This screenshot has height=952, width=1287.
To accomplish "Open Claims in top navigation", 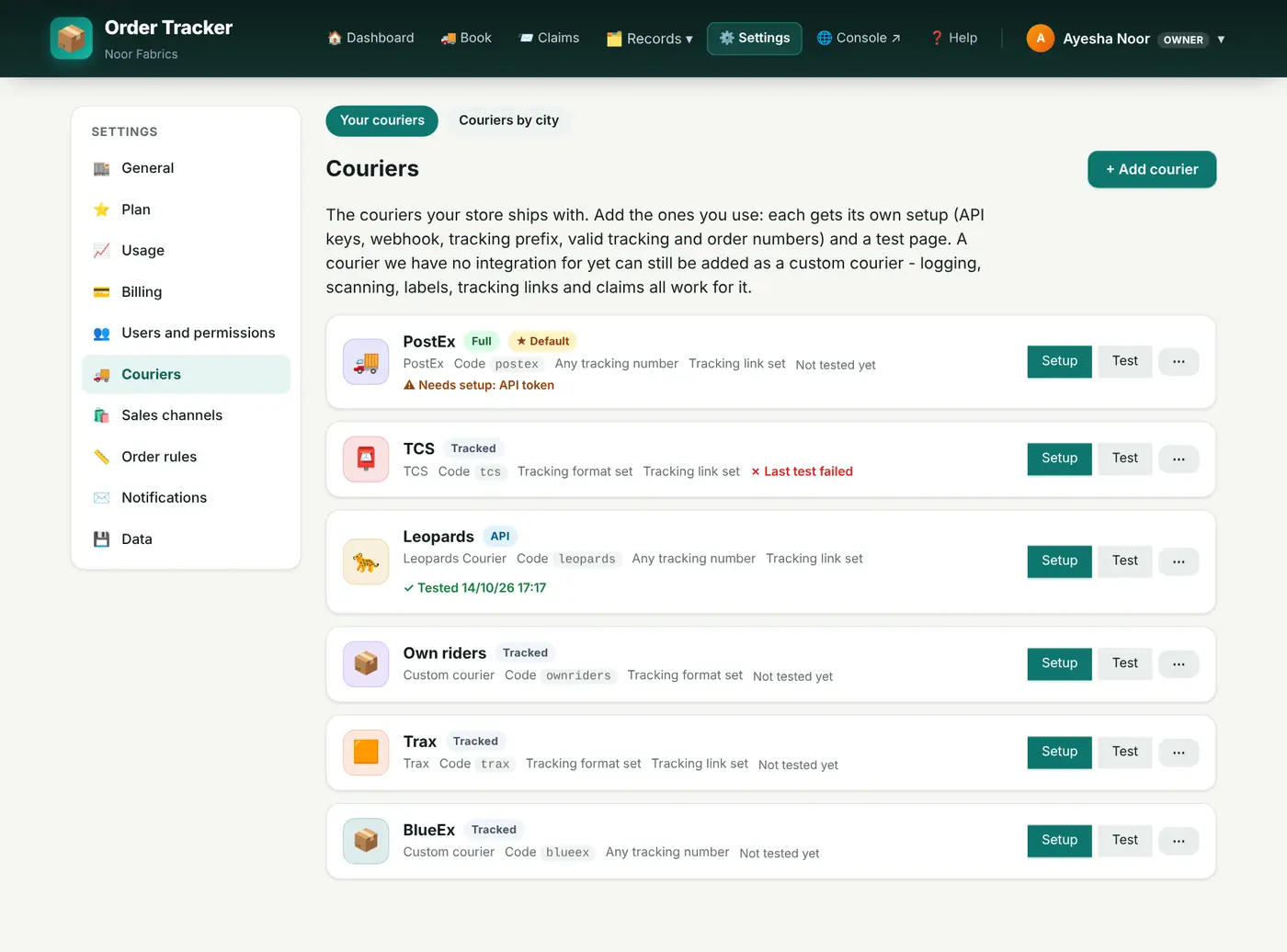I will (550, 39).
